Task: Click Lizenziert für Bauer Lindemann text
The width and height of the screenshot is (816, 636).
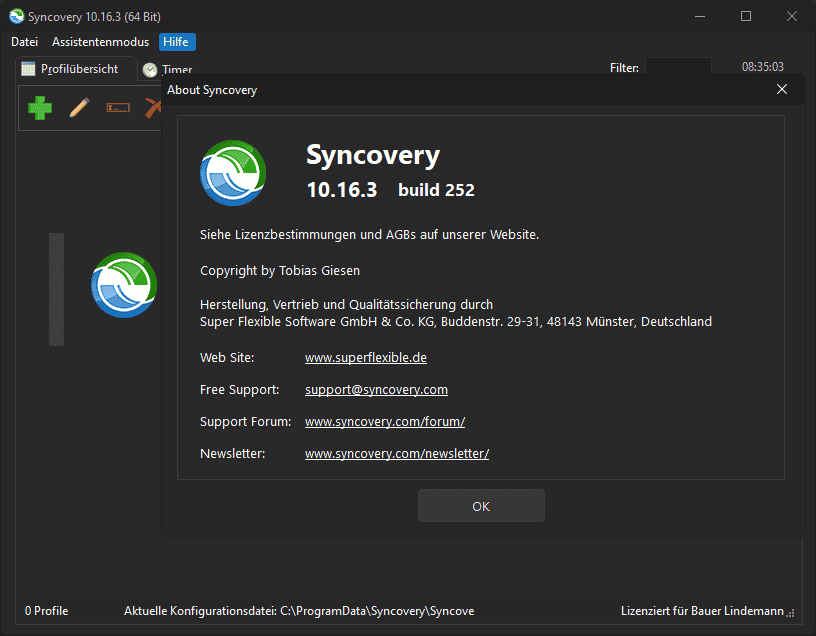Action: click(702, 611)
